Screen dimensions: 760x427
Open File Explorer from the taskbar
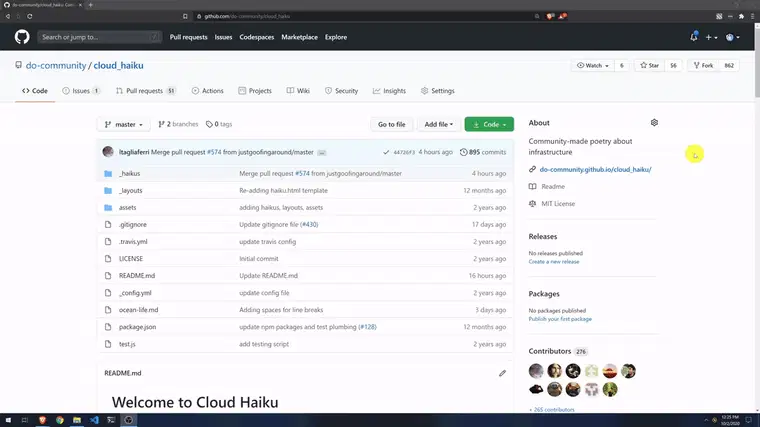pos(77,420)
